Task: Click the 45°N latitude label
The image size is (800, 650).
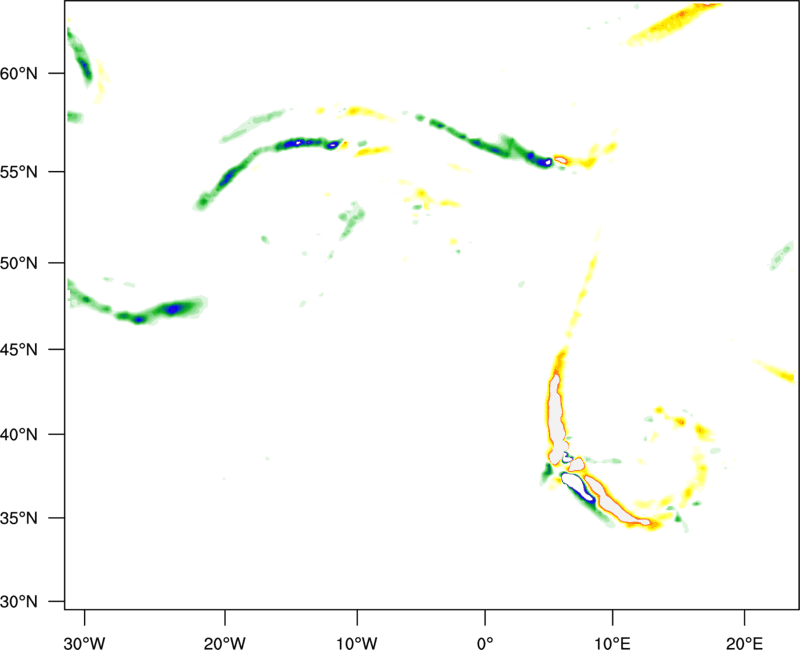Action: click(x=19, y=349)
